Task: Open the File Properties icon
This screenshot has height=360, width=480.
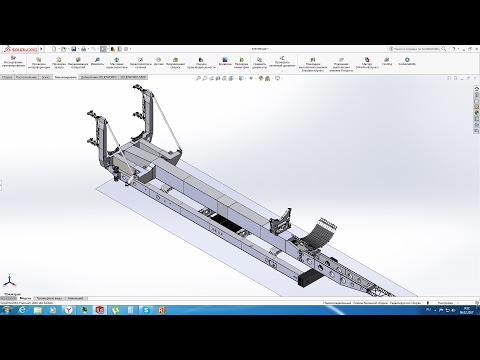Action: tap(119, 49)
